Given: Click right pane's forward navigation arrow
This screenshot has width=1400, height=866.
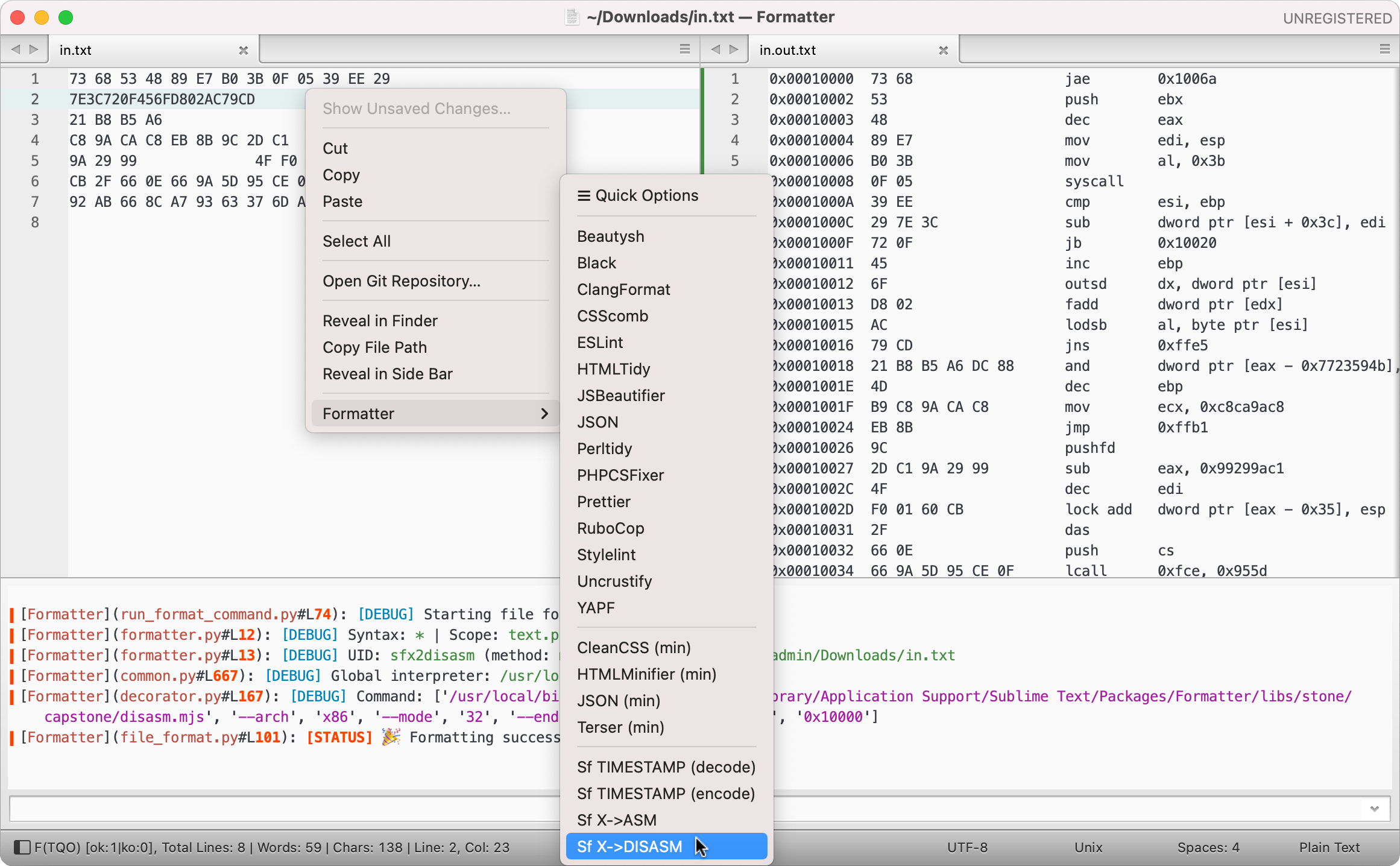Looking at the screenshot, I should coord(734,49).
